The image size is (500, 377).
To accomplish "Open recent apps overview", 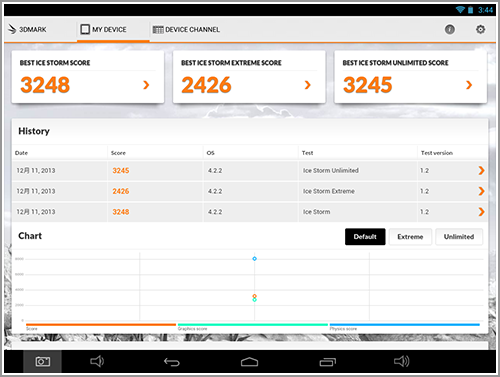I will click(328, 362).
